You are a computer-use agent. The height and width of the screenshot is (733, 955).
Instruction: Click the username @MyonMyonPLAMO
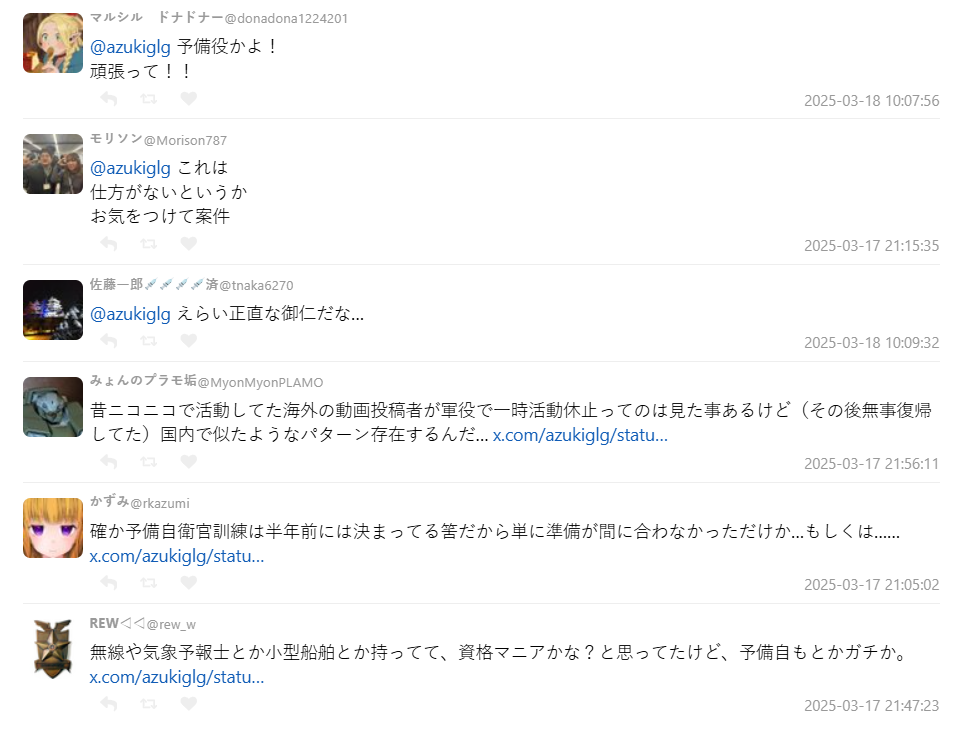click(x=261, y=382)
